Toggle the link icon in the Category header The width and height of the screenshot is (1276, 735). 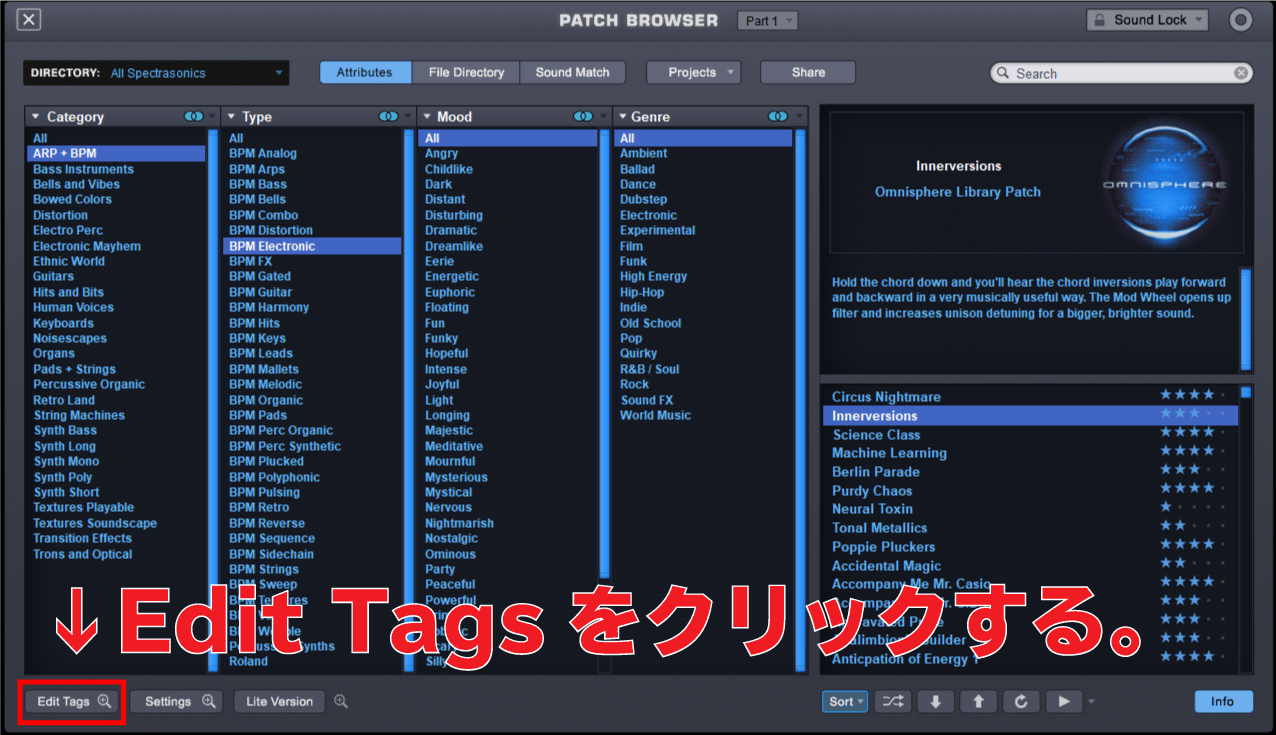[x=194, y=117]
